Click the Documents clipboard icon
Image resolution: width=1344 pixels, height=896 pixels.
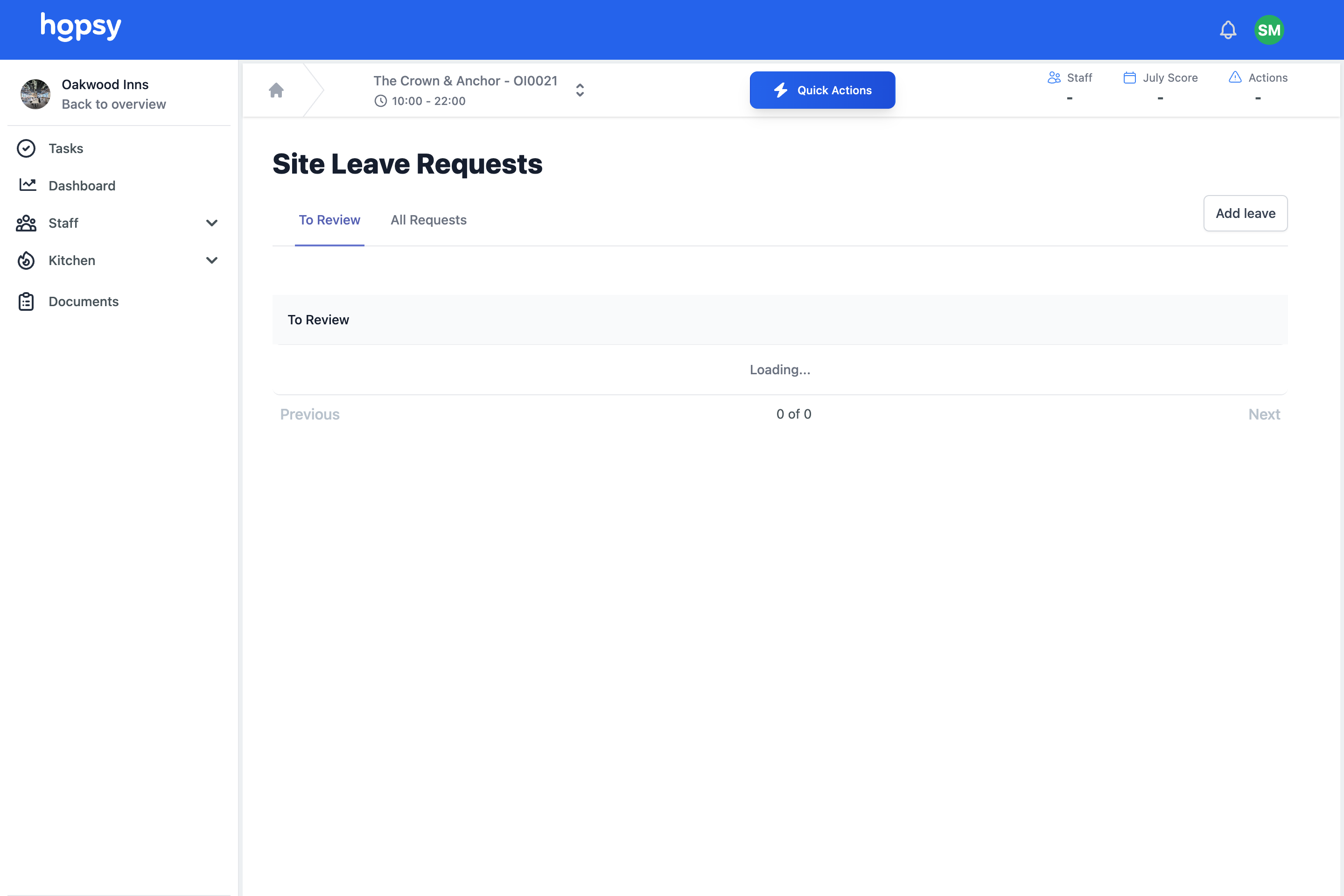tap(26, 302)
